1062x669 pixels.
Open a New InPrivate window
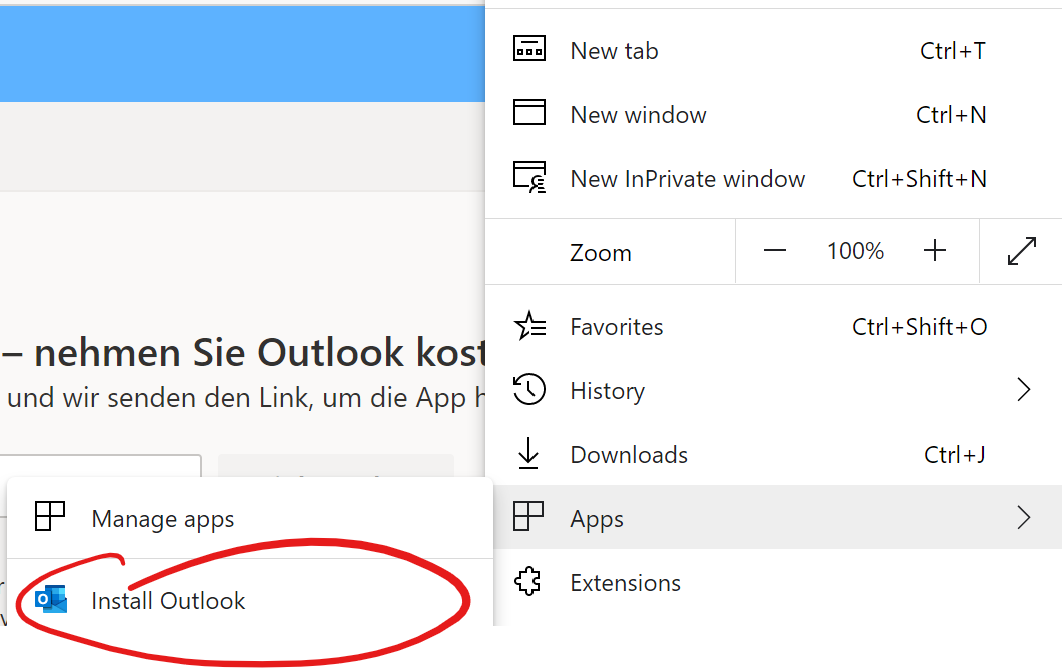[773, 179]
